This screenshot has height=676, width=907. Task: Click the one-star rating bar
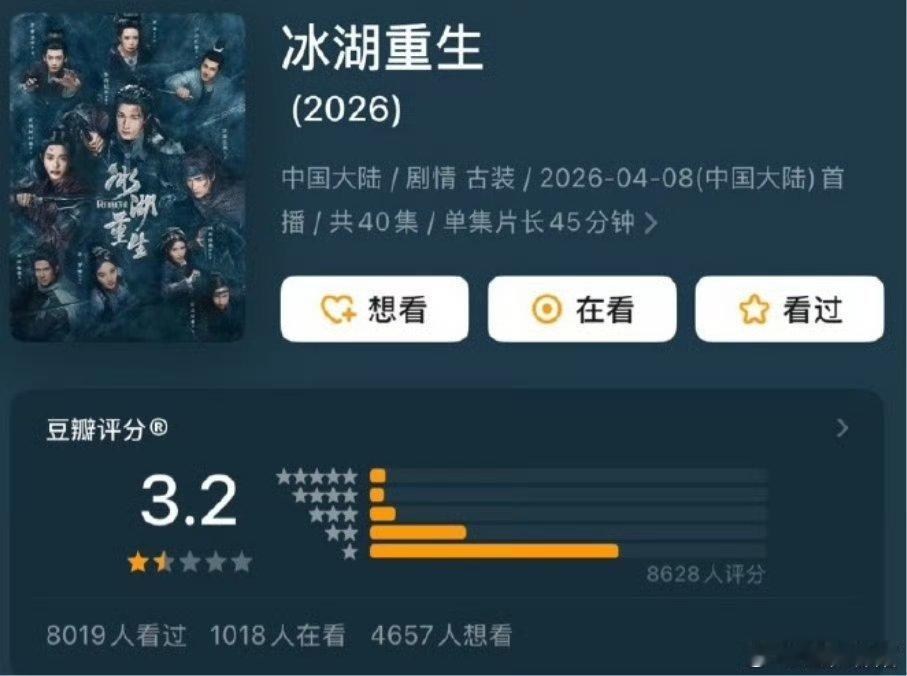pyautogui.click(x=568, y=551)
